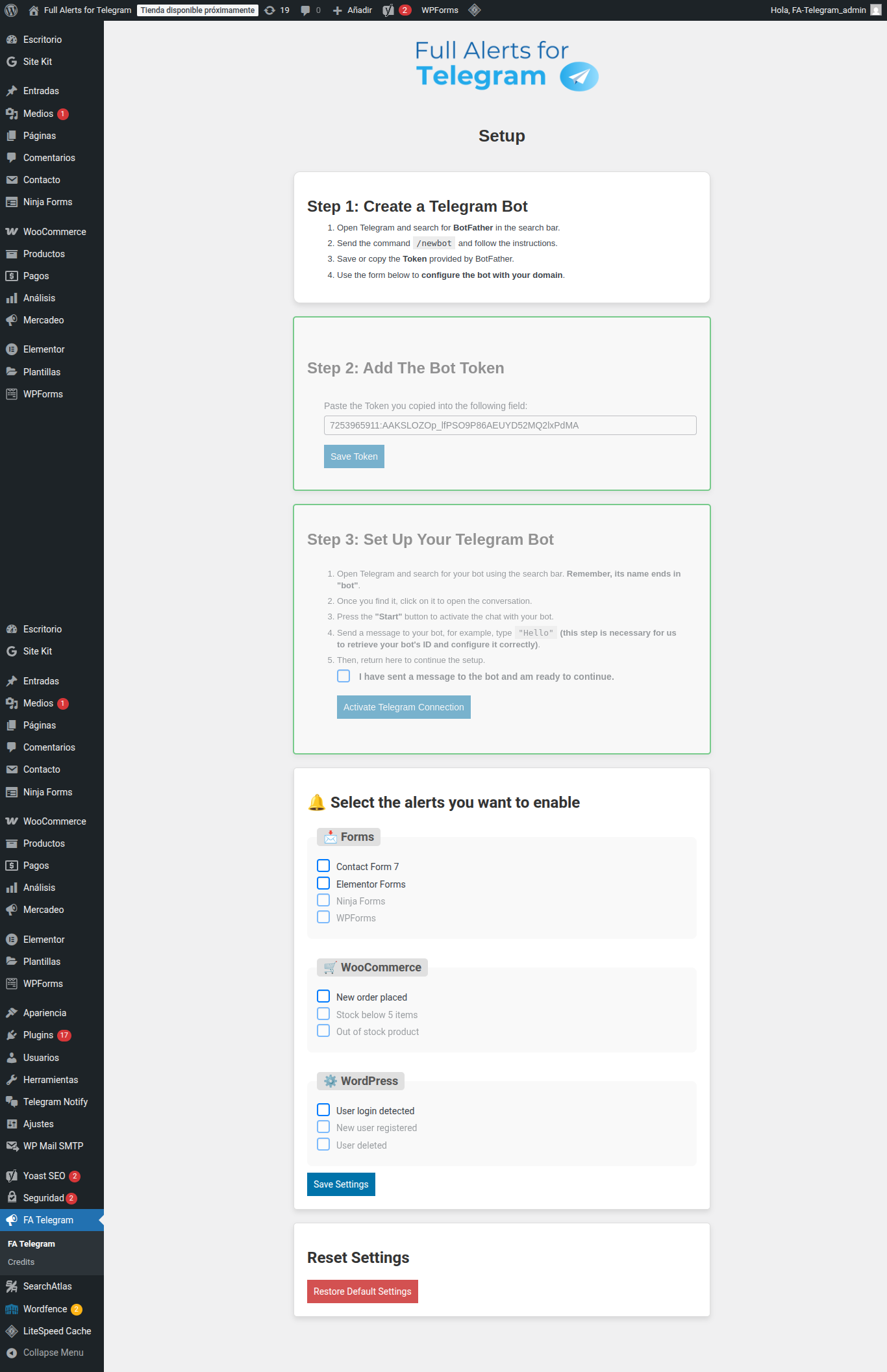
Task: Open the FA Telegram submenu entry above Credits
Action: pyautogui.click(x=31, y=1243)
